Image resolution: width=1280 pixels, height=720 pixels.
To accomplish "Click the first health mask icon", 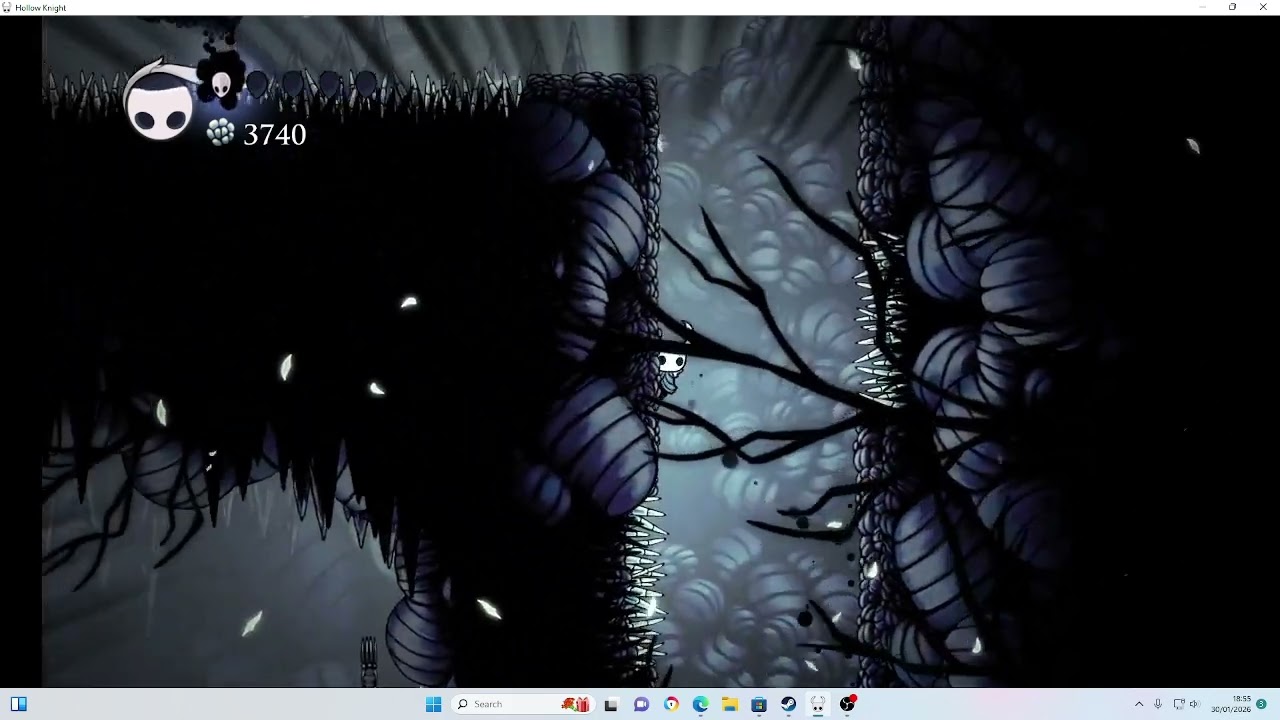I will [221, 85].
